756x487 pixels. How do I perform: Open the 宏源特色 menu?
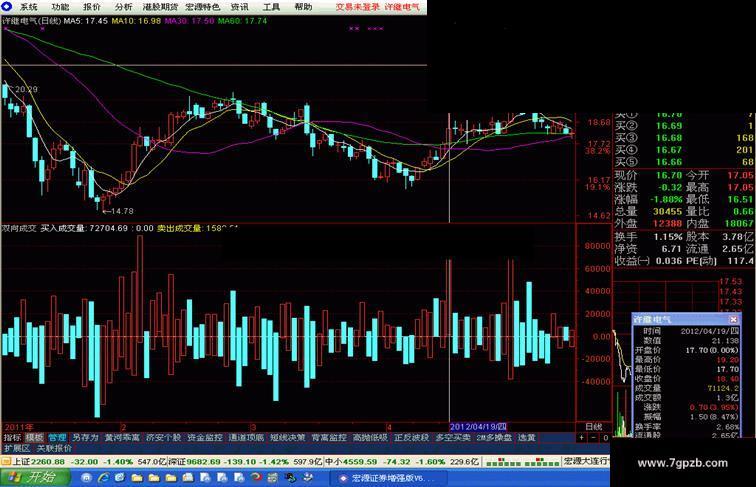202,7
